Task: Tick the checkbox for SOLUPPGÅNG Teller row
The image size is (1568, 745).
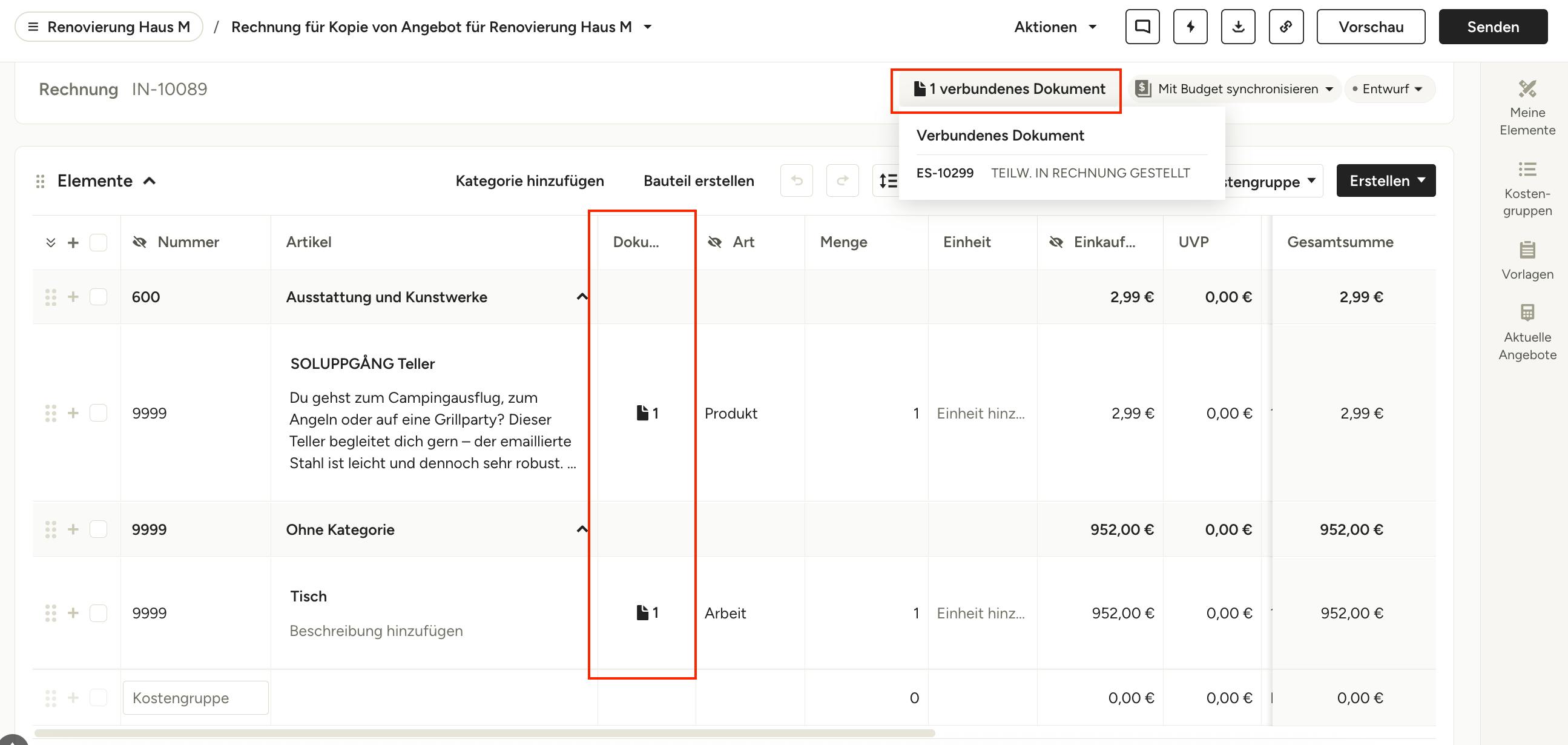Action: click(x=98, y=413)
